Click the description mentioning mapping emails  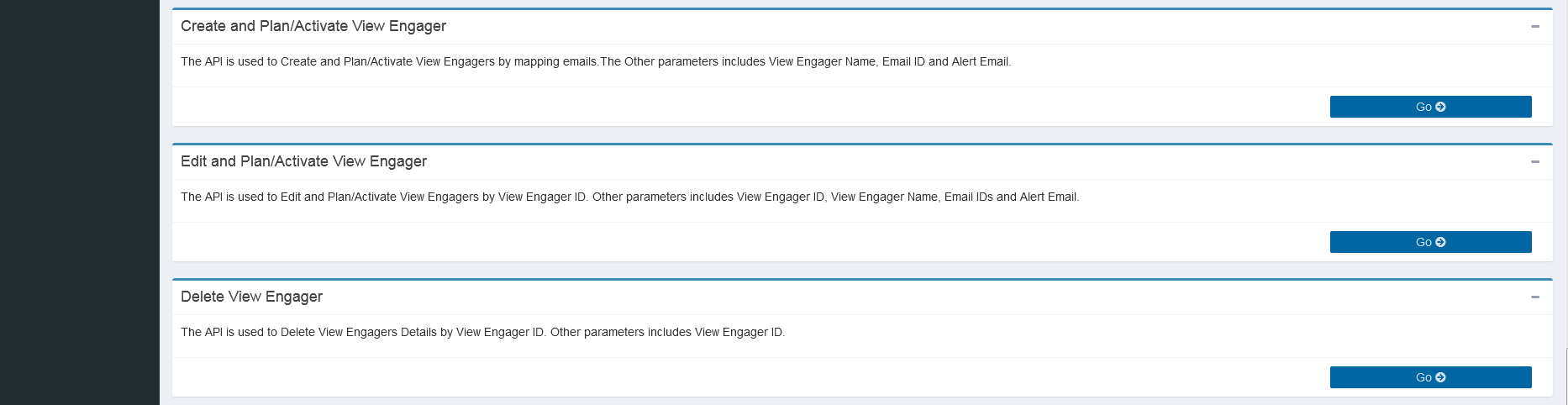click(x=595, y=61)
